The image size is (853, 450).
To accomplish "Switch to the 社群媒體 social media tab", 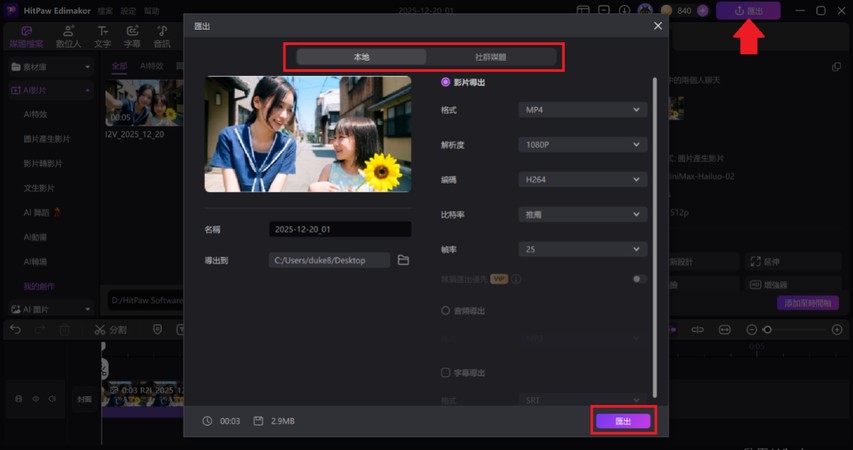I will click(491, 57).
